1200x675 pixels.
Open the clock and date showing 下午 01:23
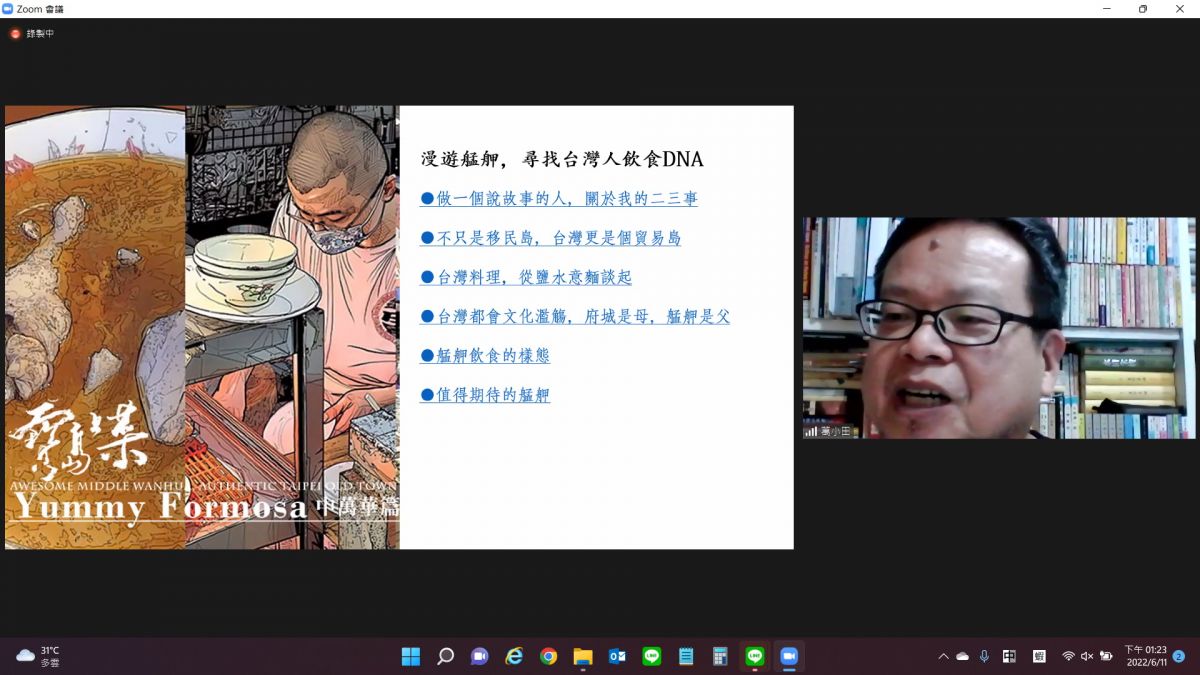click(x=1145, y=656)
